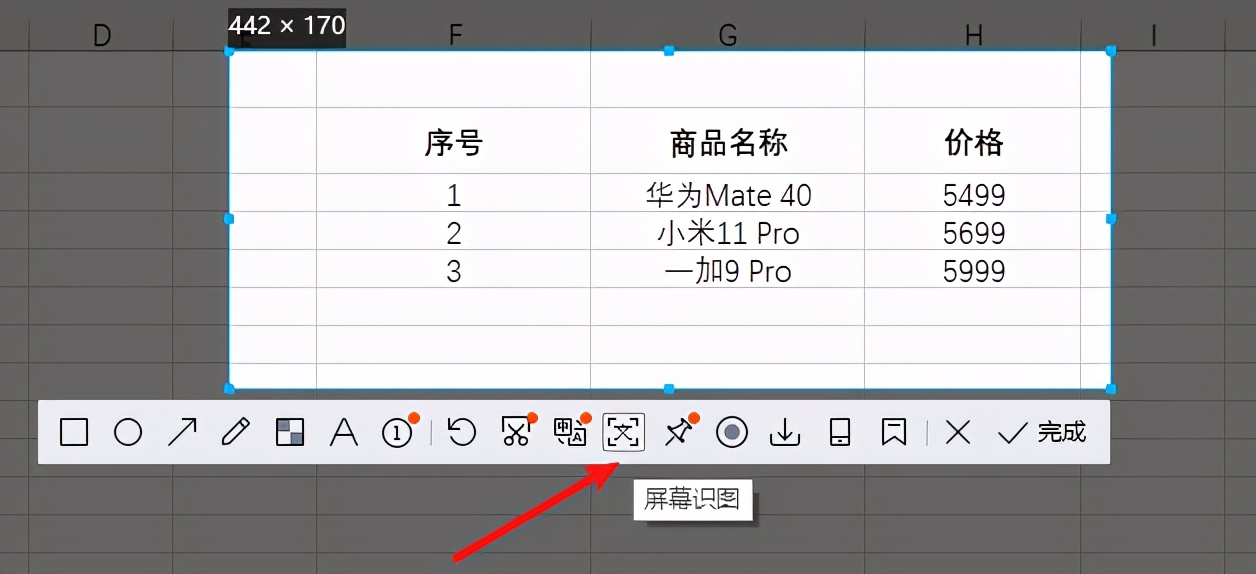Click the 价格 header cell
1256x574 pixels.
pyautogui.click(x=973, y=142)
